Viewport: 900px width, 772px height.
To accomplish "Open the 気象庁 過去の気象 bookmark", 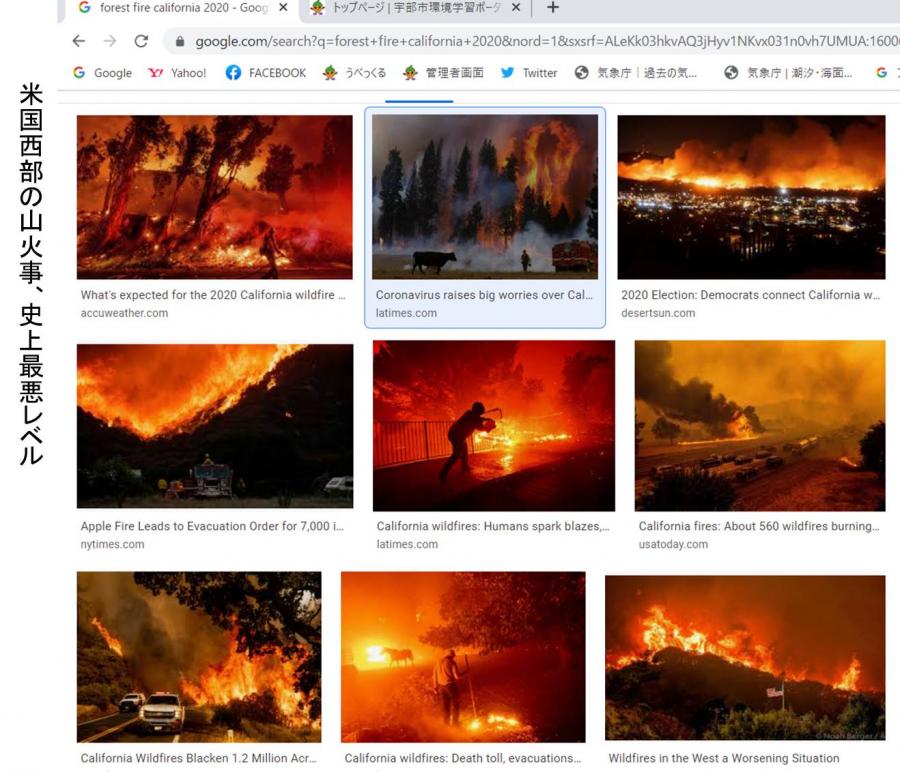I will click(x=636, y=73).
